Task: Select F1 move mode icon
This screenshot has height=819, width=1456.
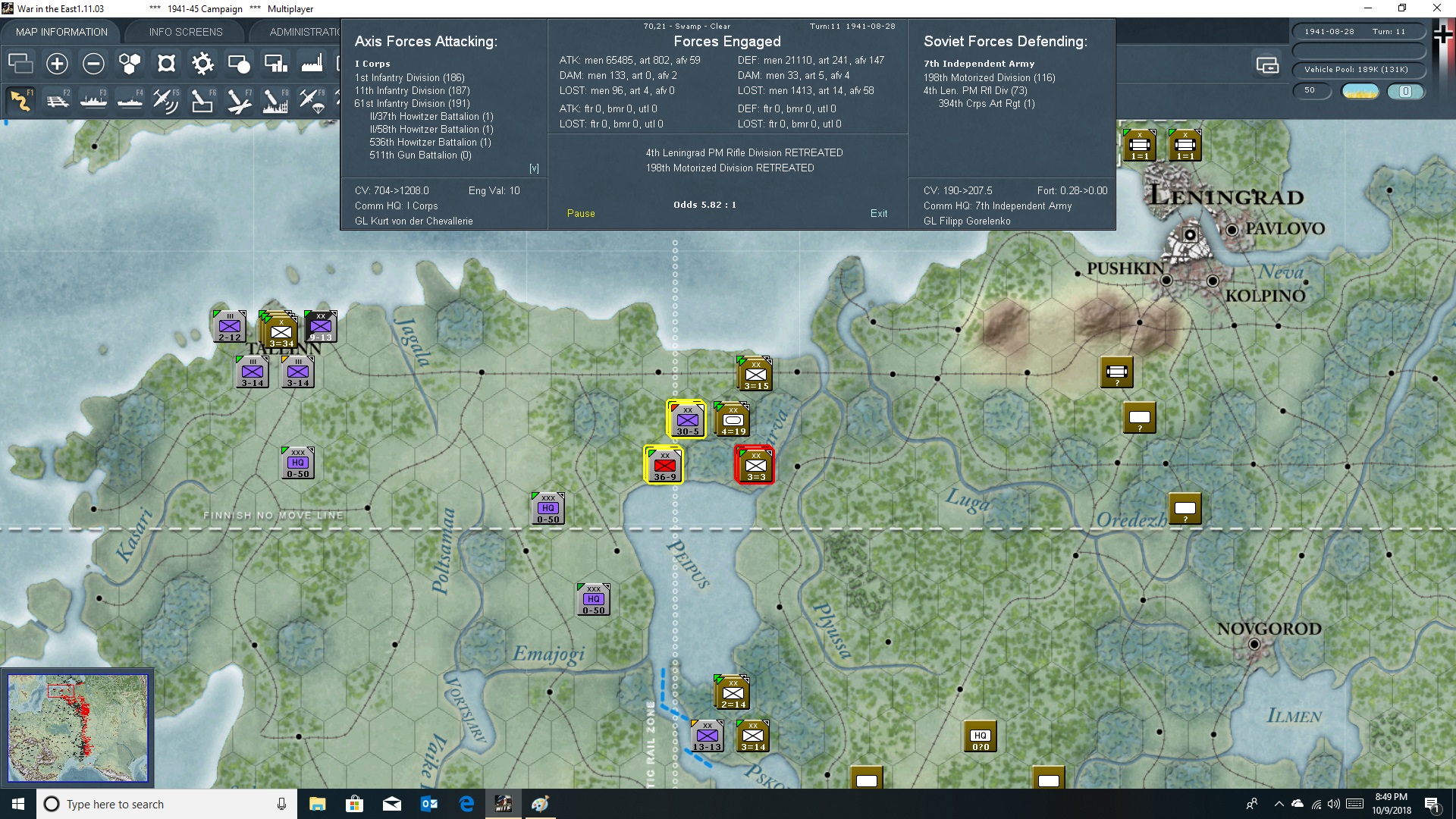Action: pos(20,101)
